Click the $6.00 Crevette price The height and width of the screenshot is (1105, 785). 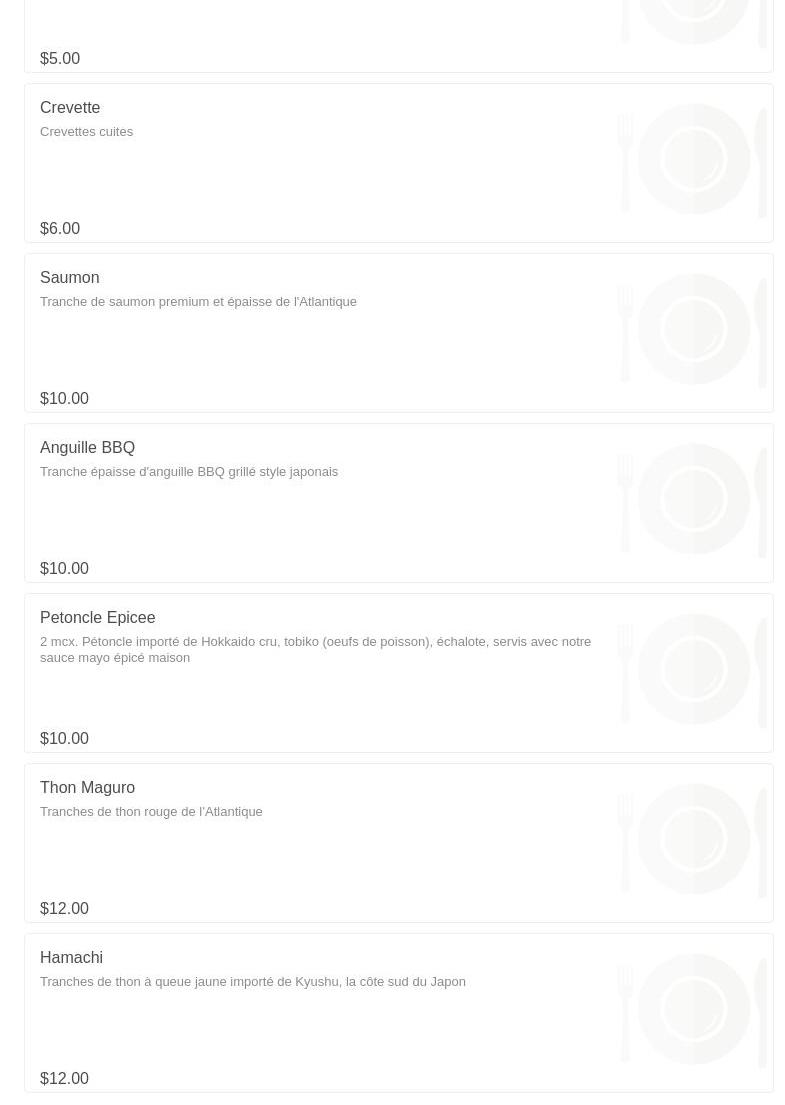click(60, 229)
